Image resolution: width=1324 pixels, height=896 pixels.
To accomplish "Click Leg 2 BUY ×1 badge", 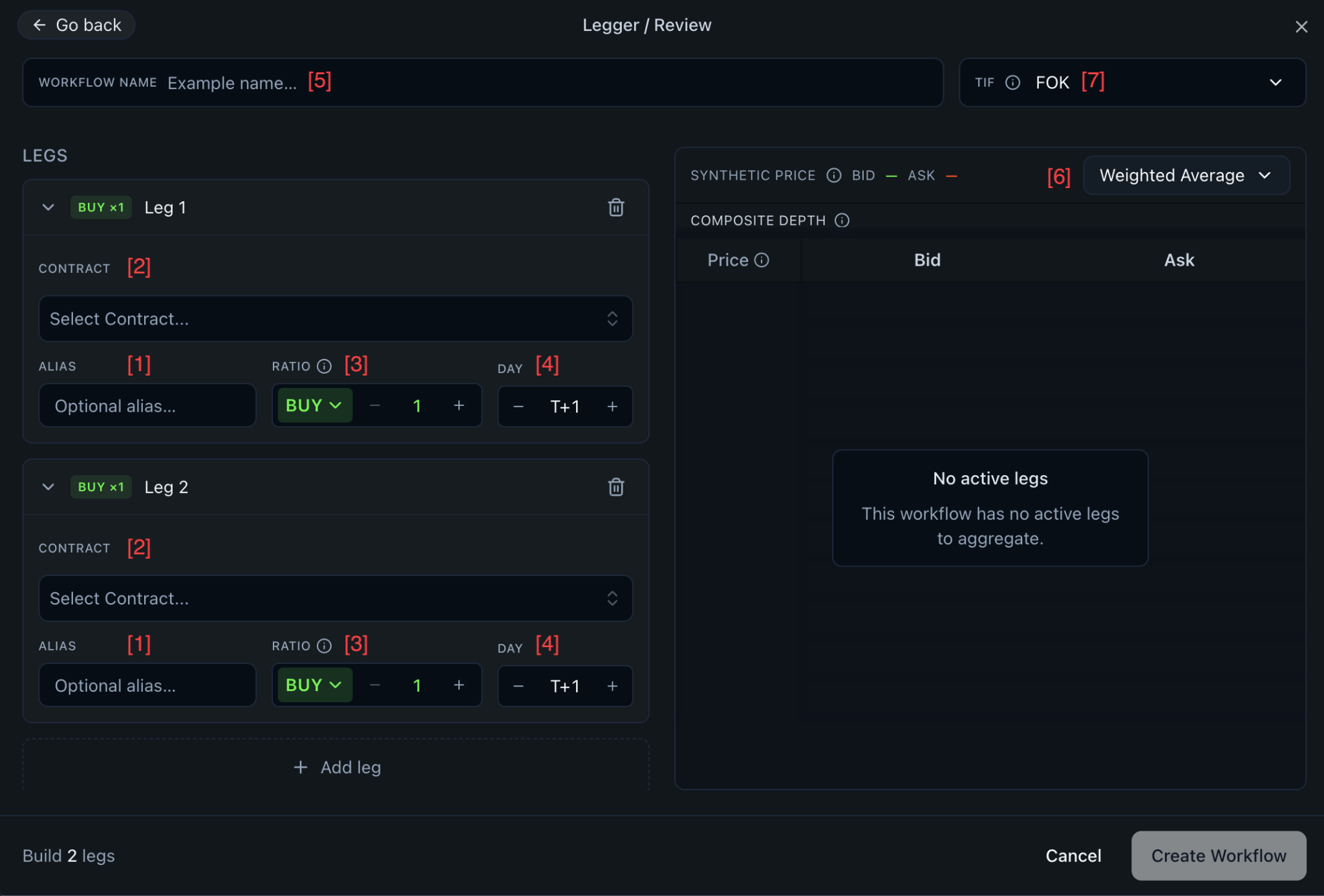I will pyautogui.click(x=101, y=487).
